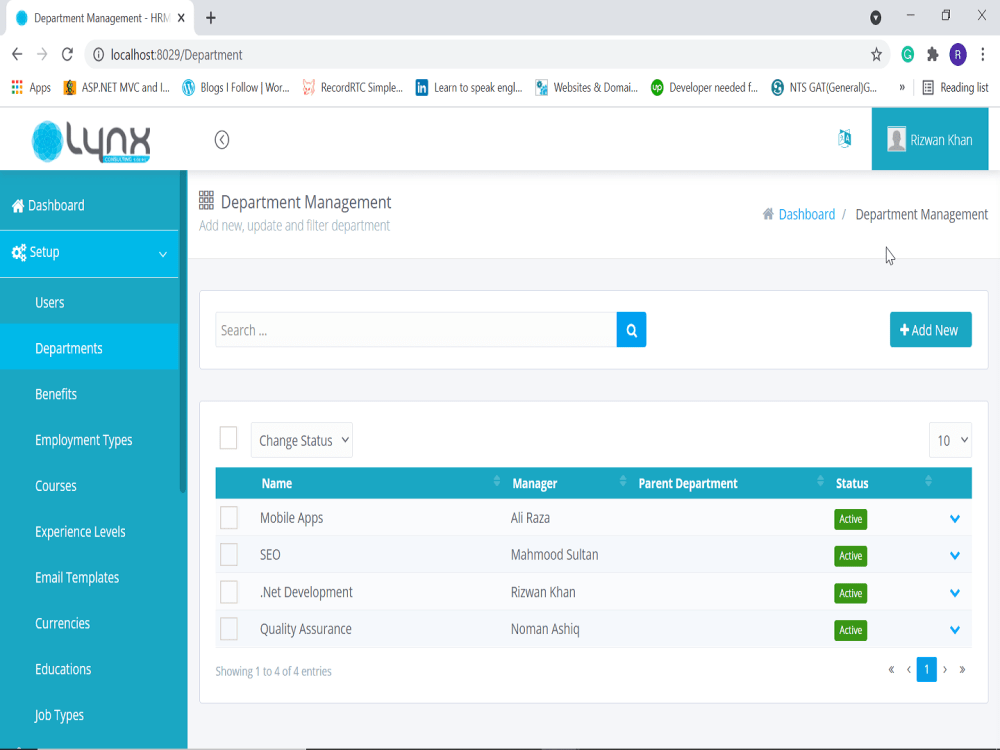Image resolution: width=1000 pixels, height=750 pixels.
Task: Check the Mobile Apps row checkbox
Action: coord(229,518)
